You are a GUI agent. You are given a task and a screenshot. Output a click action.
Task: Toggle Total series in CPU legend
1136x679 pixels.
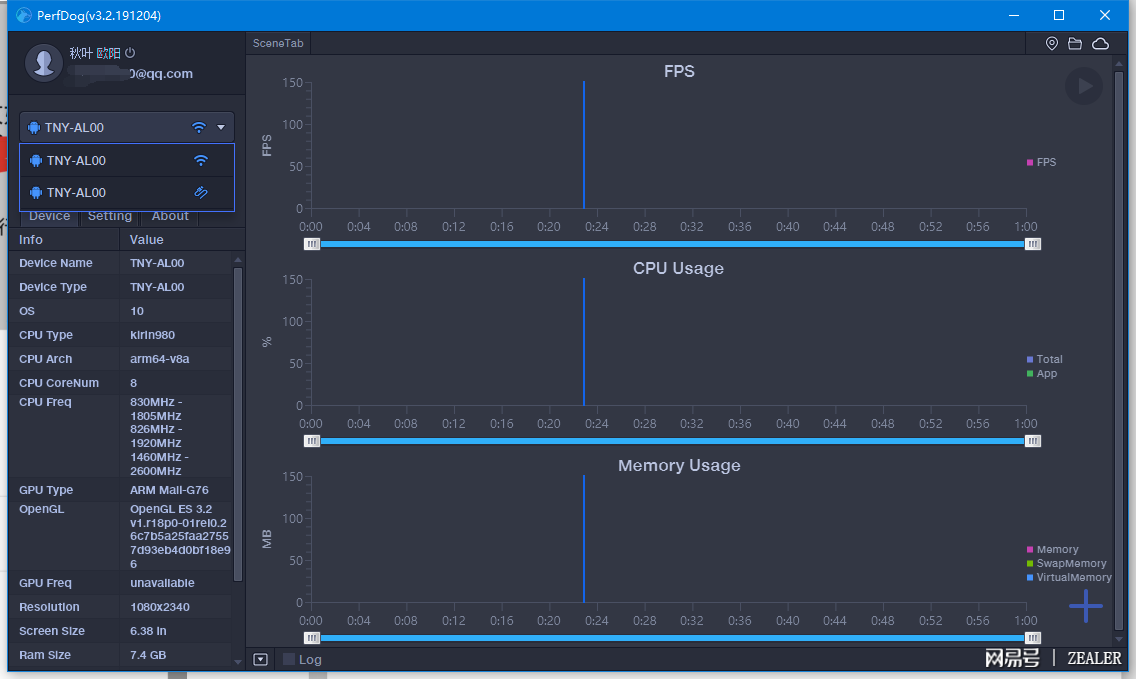(1044, 359)
